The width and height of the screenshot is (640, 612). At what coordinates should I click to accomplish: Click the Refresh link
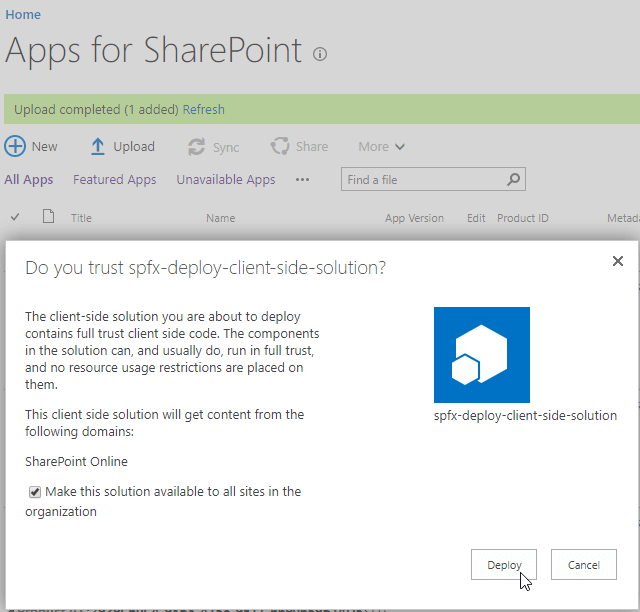pos(203,109)
